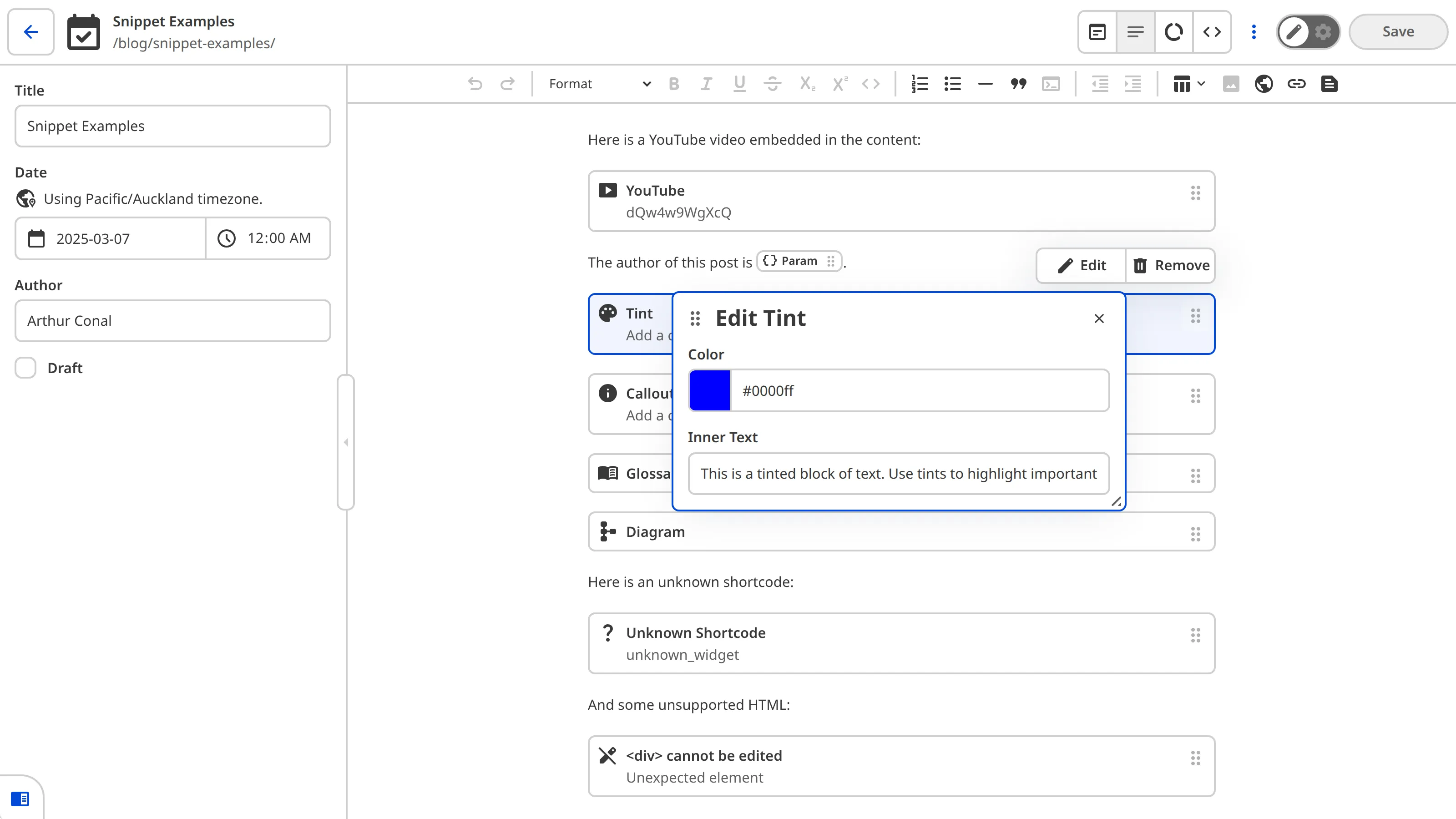Select the '<div> cannot be edited' block
The width and height of the screenshot is (1456, 819).
[901, 766]
